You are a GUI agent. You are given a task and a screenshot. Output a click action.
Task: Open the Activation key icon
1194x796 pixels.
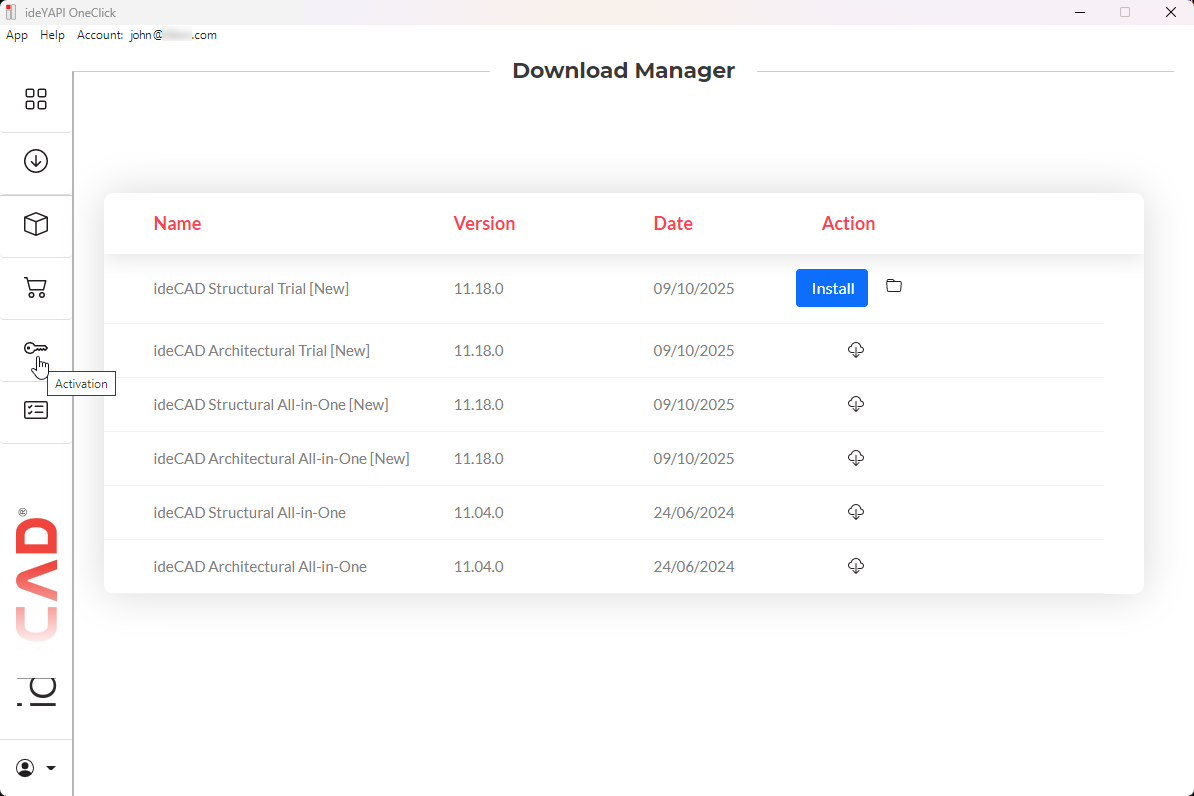coord(36,348)
